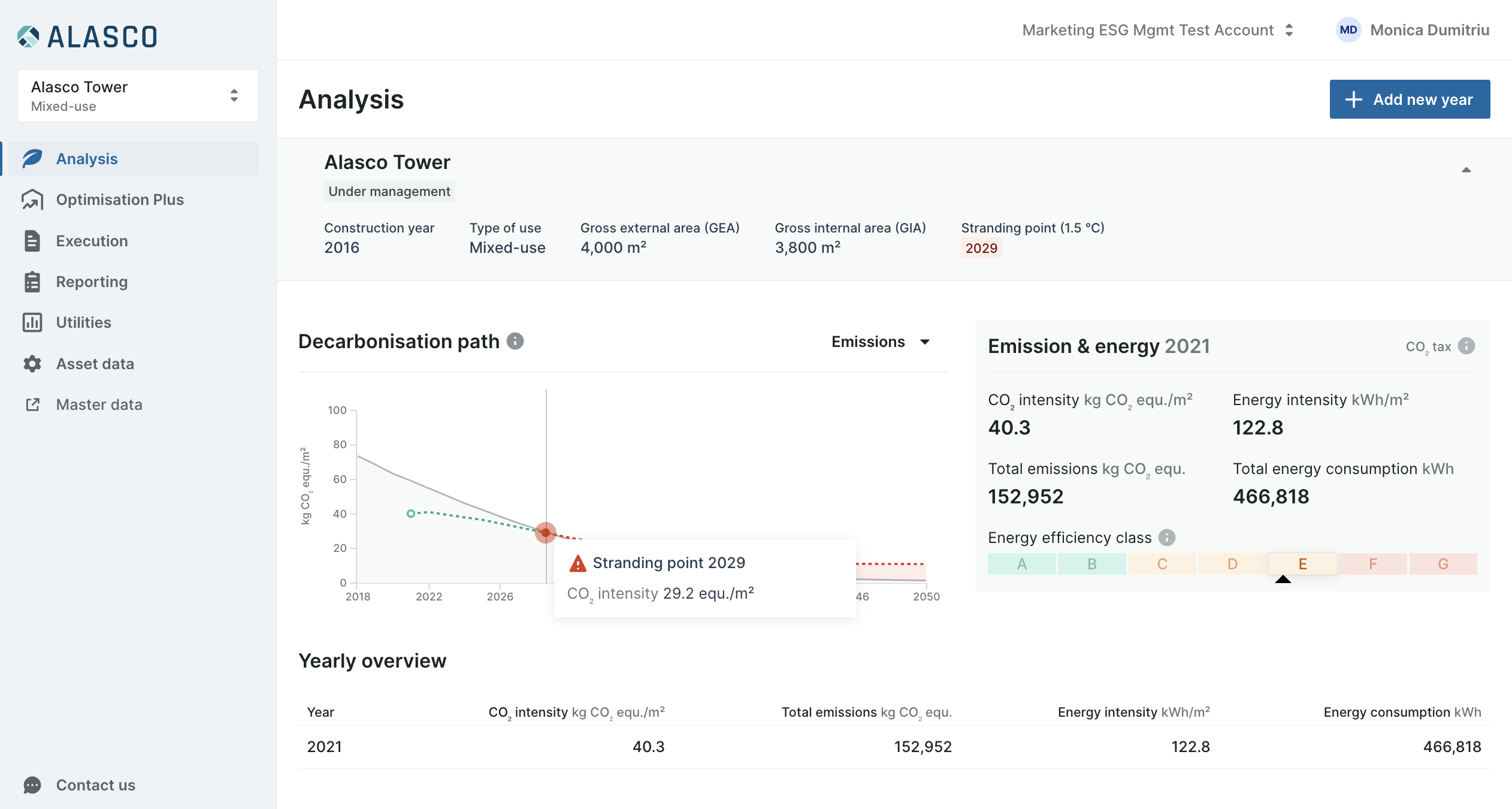Screen dimensions: 1512x809
Task: Open the Analysis menu item
Action: (87, 159)
